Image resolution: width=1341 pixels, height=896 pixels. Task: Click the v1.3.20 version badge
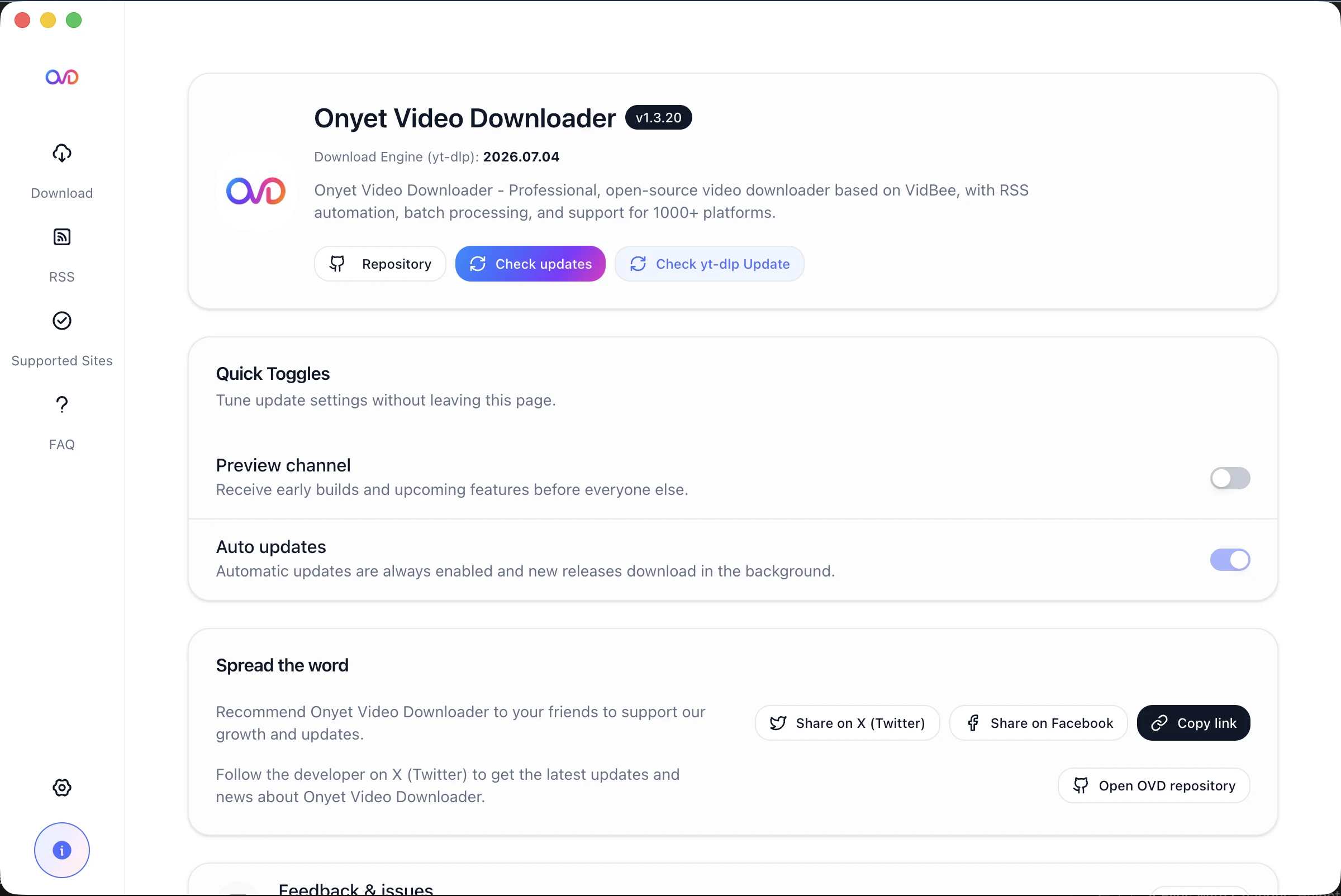[659, 118]
